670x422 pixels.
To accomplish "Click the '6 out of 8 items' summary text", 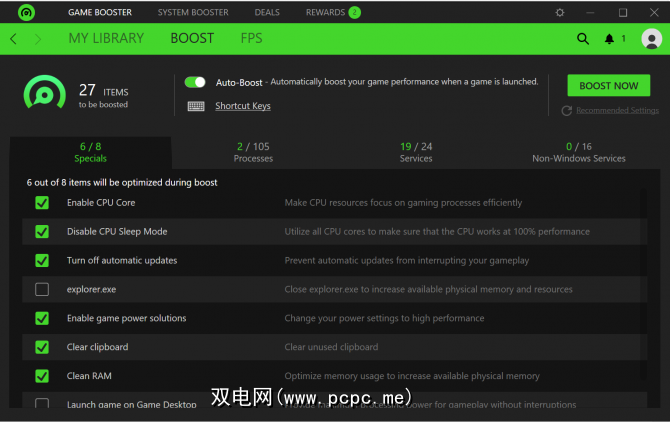I will [x=122, y=182].
